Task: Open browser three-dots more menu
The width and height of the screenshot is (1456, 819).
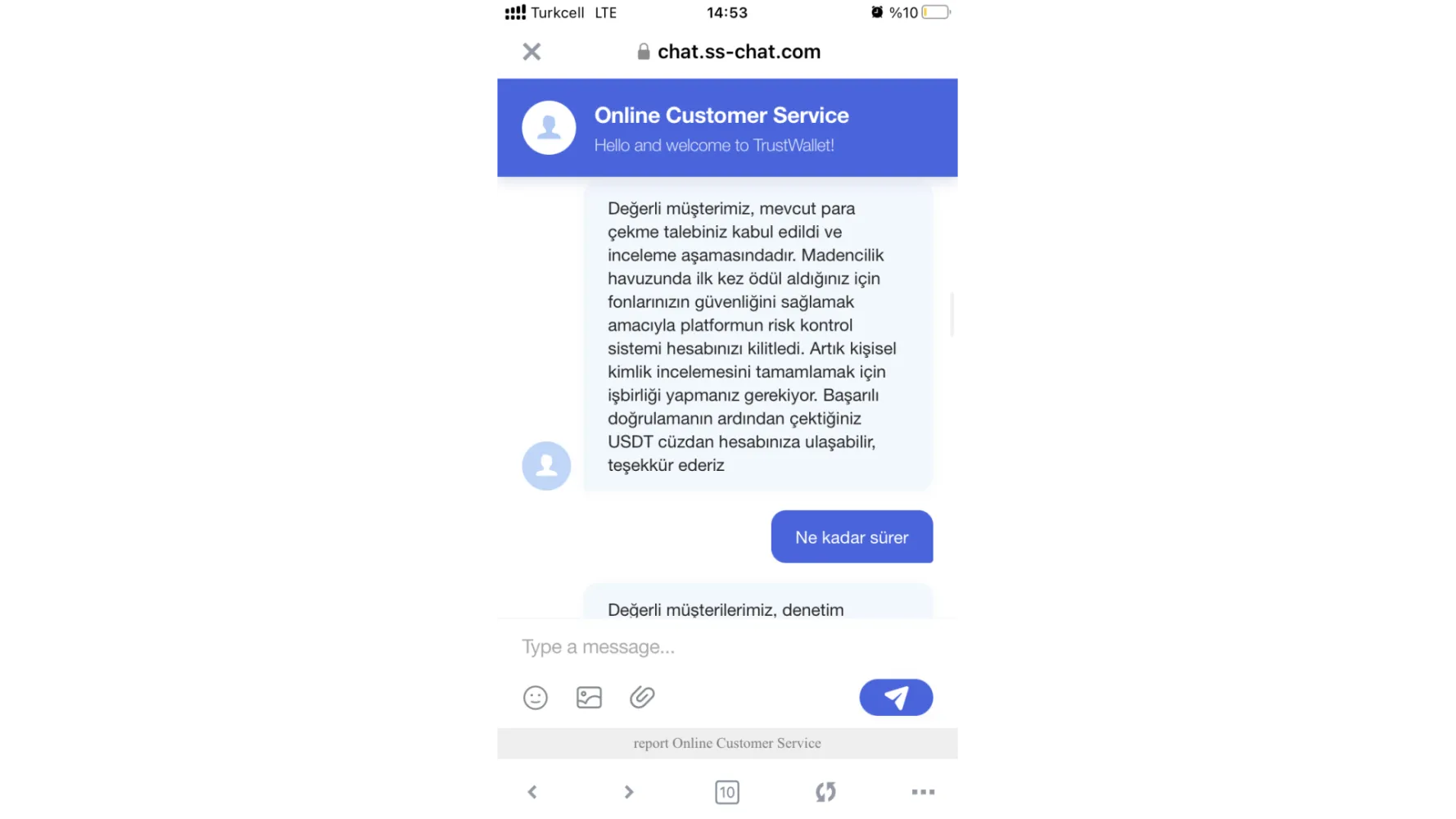Action: (x=923, y=792)
